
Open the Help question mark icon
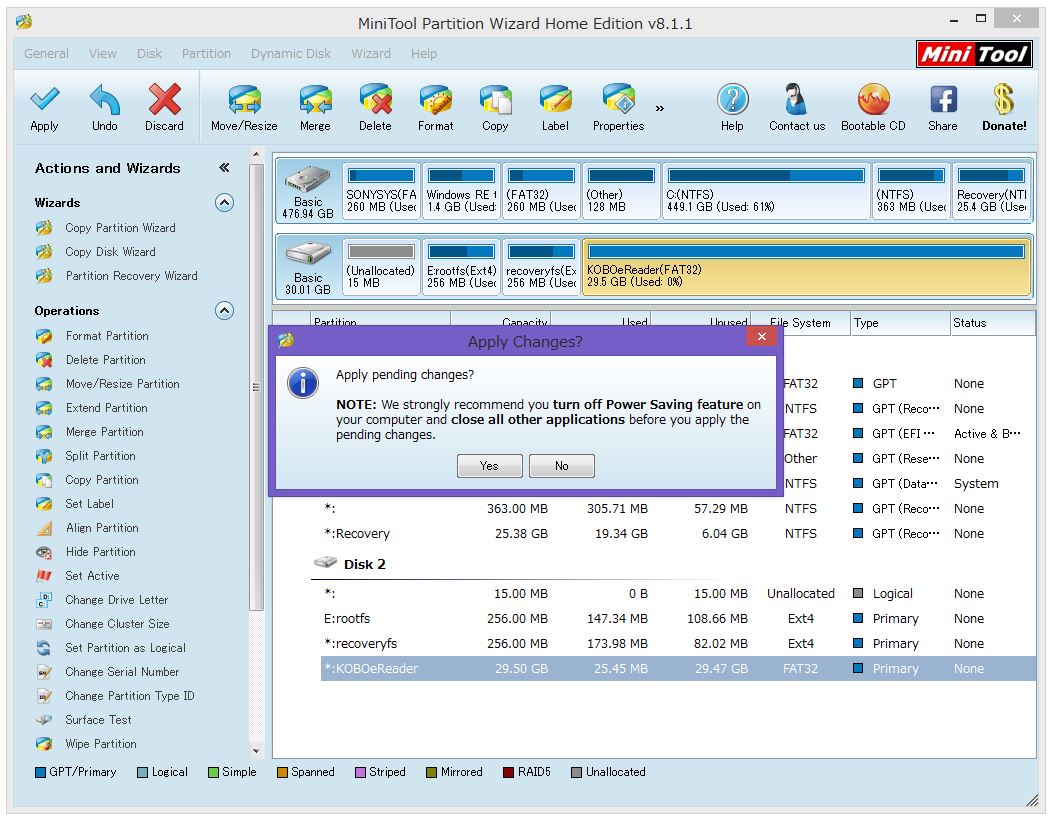(x=732, y=99)
